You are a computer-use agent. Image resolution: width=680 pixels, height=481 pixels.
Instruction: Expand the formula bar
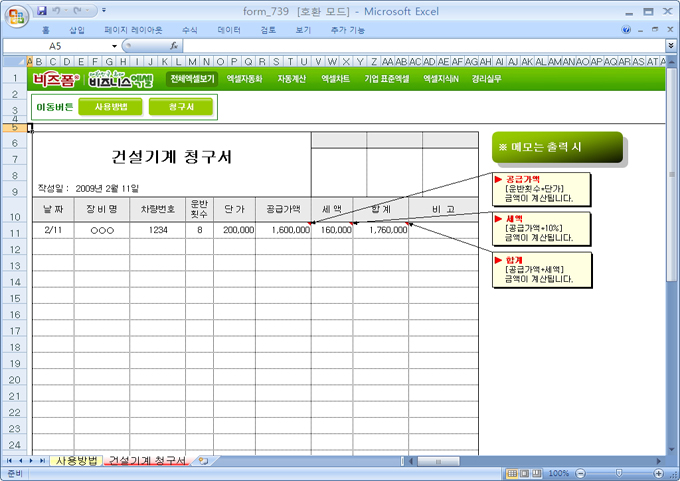670,46
